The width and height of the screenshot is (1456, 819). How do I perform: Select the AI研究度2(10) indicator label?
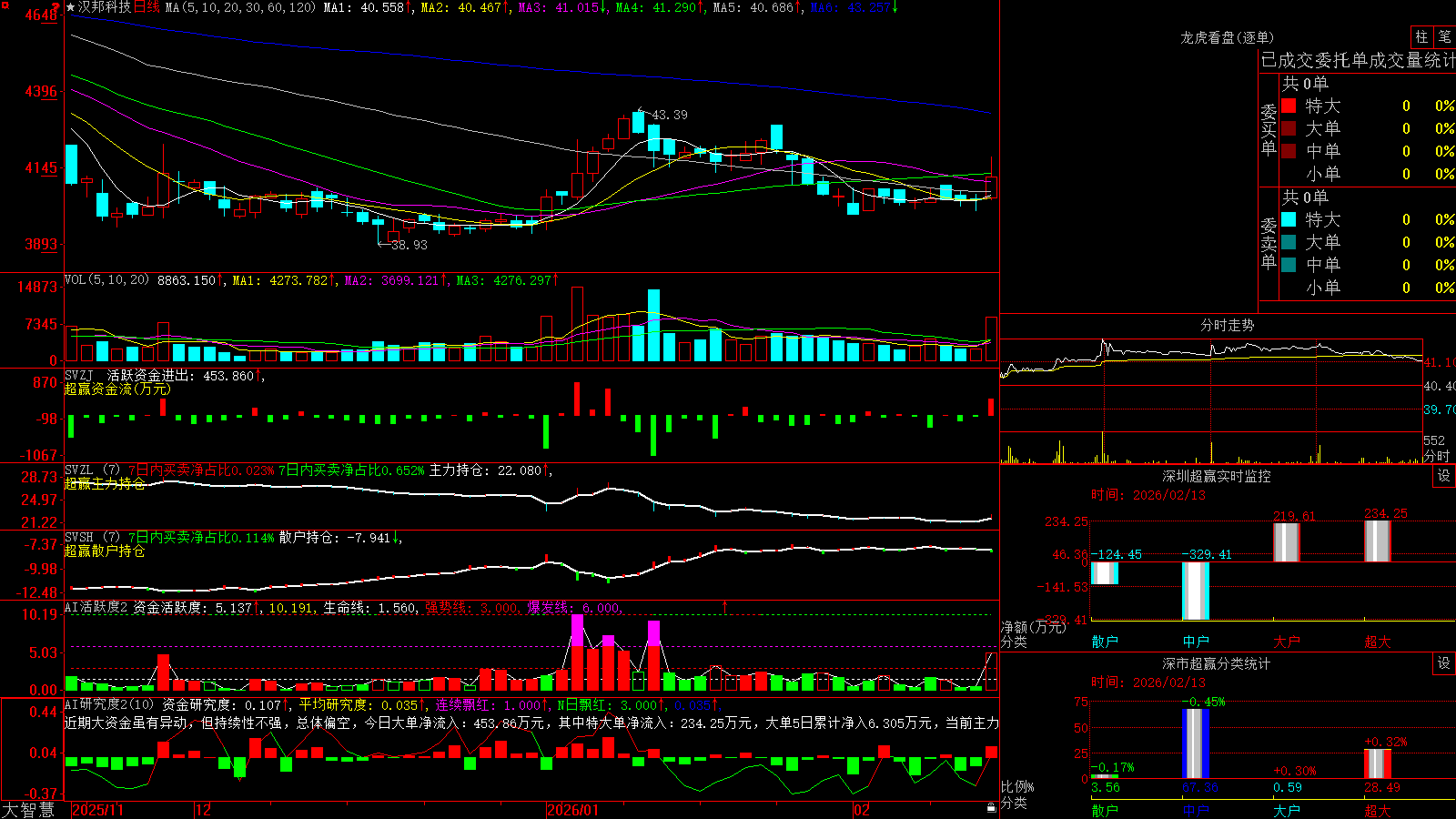coord(109,704)
